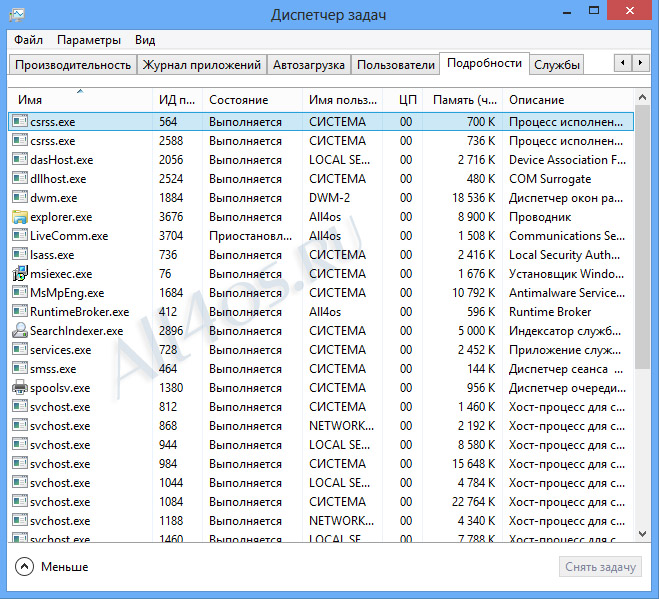
Task: Sort by the ЦП column header
Action: coord(403,100)
